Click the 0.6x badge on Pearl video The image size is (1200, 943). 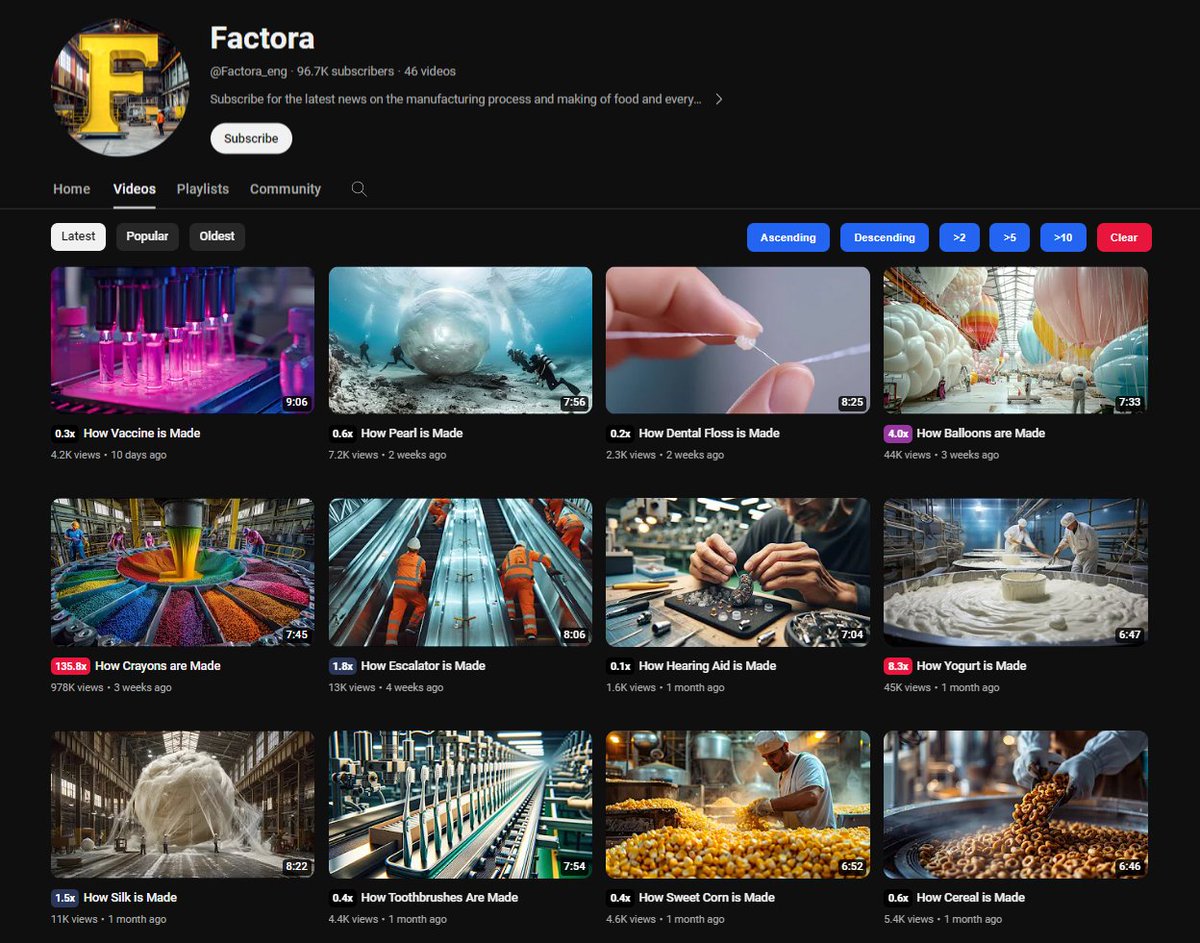(343, 433)
